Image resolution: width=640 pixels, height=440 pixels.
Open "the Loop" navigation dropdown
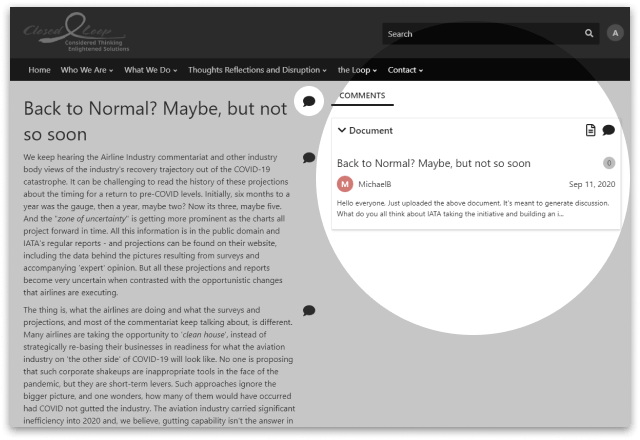click(x=357, y=70)
